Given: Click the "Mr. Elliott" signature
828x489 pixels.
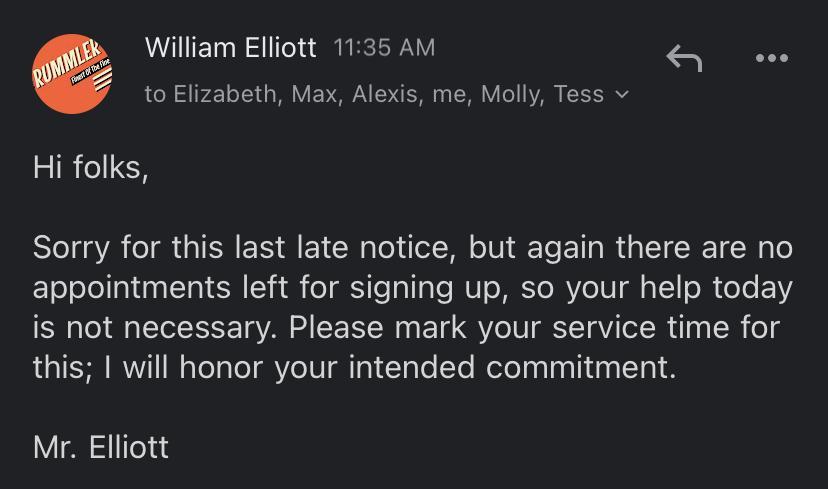Looking at the screenshot, I should click(101, 446).
